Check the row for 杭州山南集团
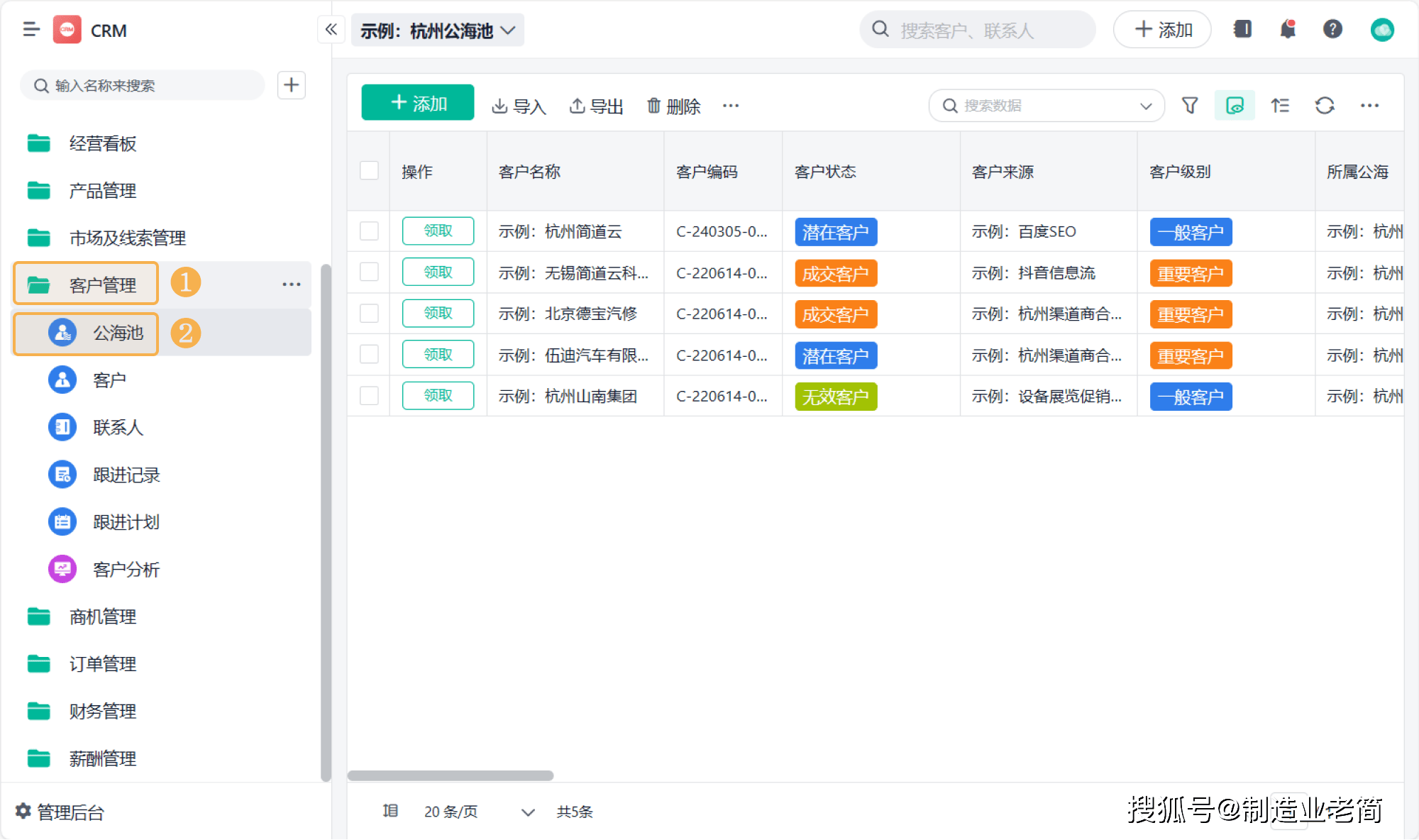The height and width of the screenshot is (840, 1419). coord(369,396)
